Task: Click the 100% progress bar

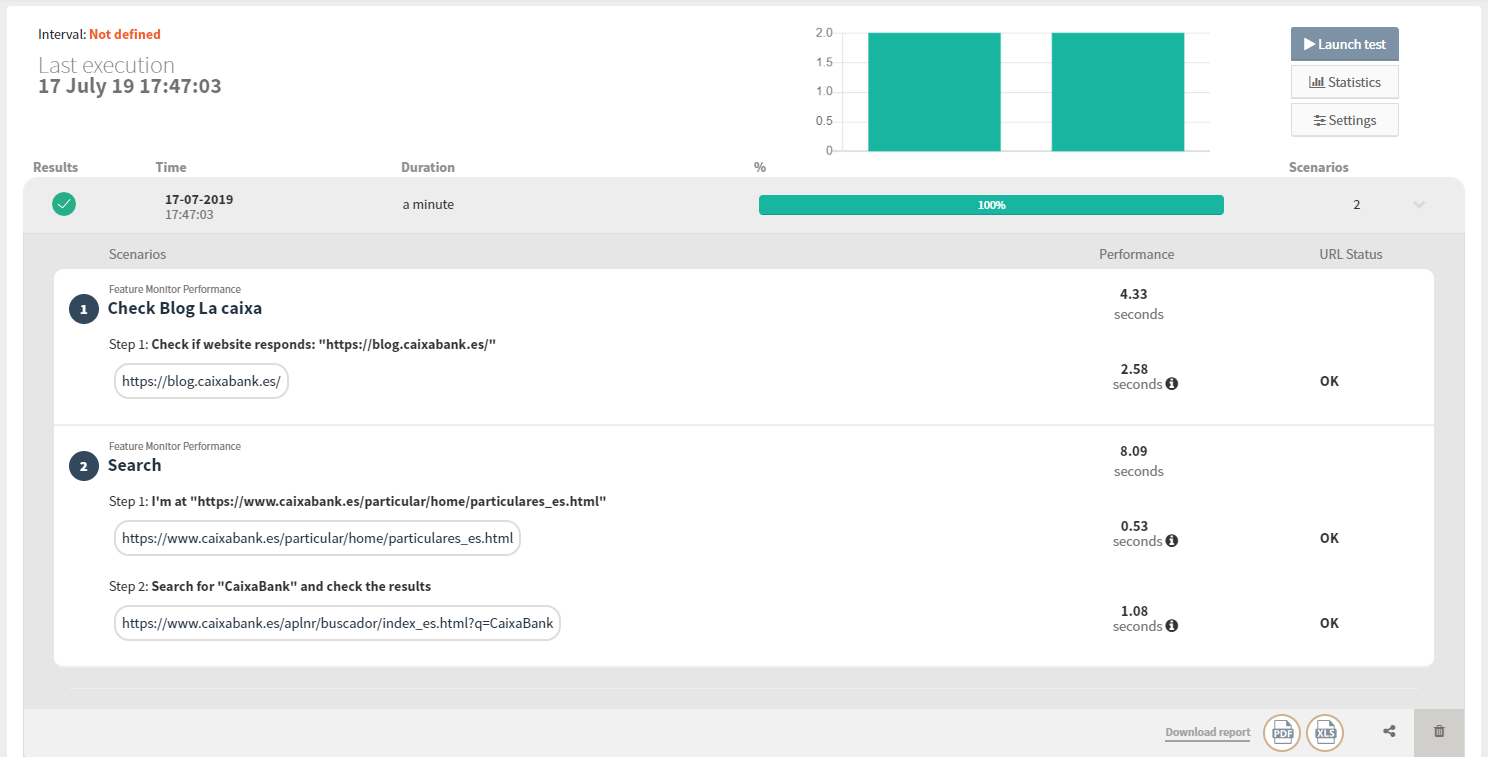Action: click(x=991, y=205)
